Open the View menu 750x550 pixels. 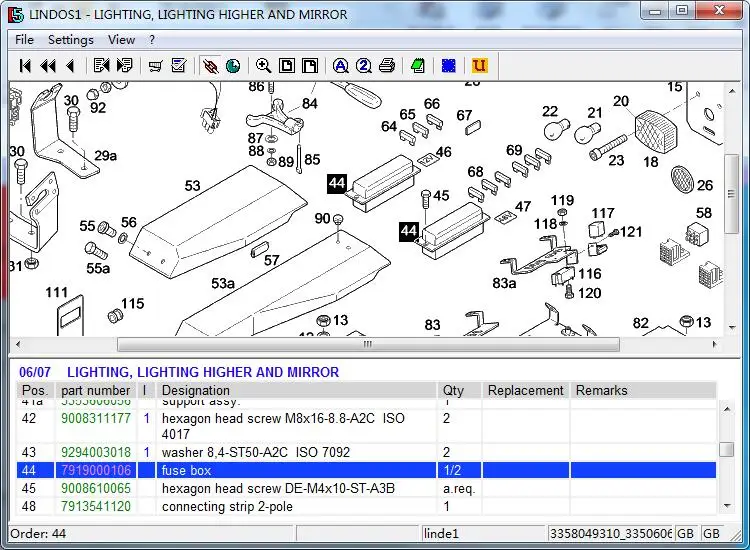(x=121, y=40)
